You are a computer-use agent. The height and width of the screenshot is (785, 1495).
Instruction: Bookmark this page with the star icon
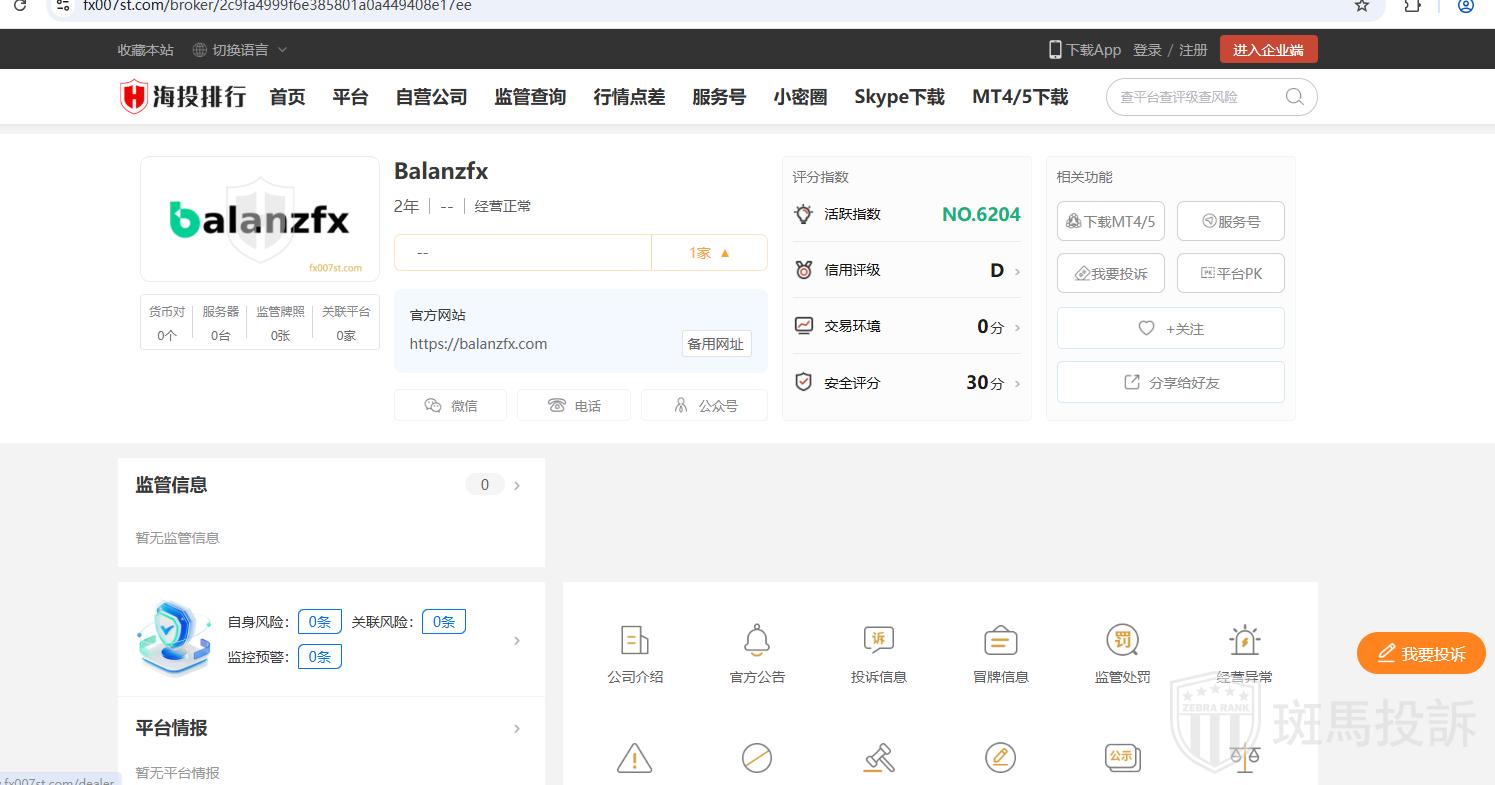click(1361, 6)
